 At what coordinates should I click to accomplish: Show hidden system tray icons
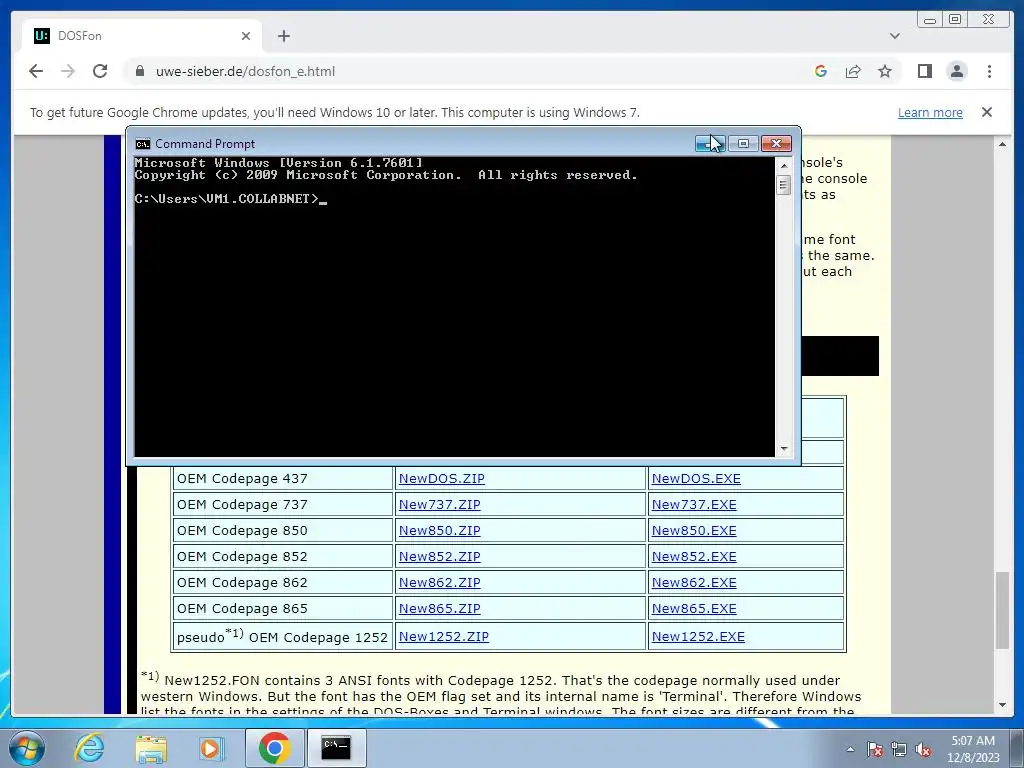coord(850,749)
